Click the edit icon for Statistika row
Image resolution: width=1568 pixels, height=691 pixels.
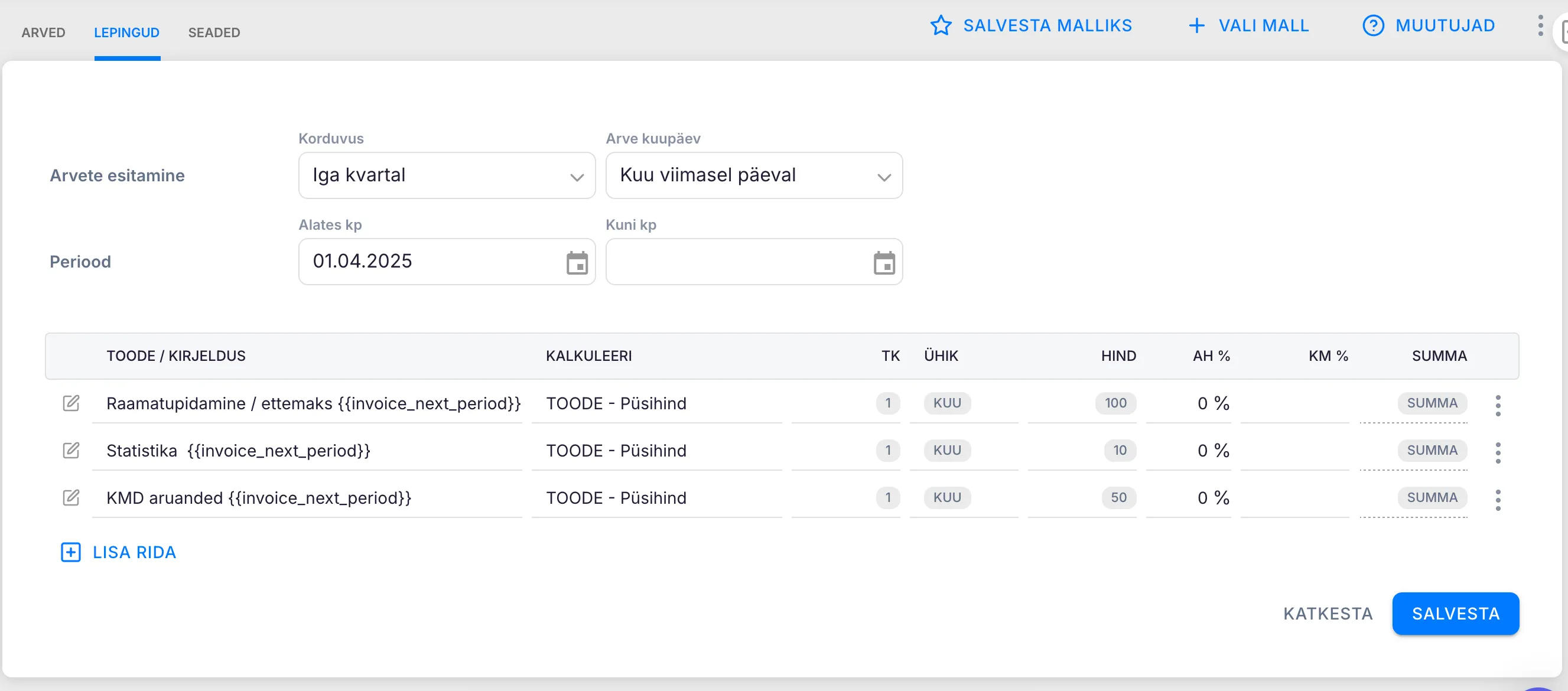(71, 450)
